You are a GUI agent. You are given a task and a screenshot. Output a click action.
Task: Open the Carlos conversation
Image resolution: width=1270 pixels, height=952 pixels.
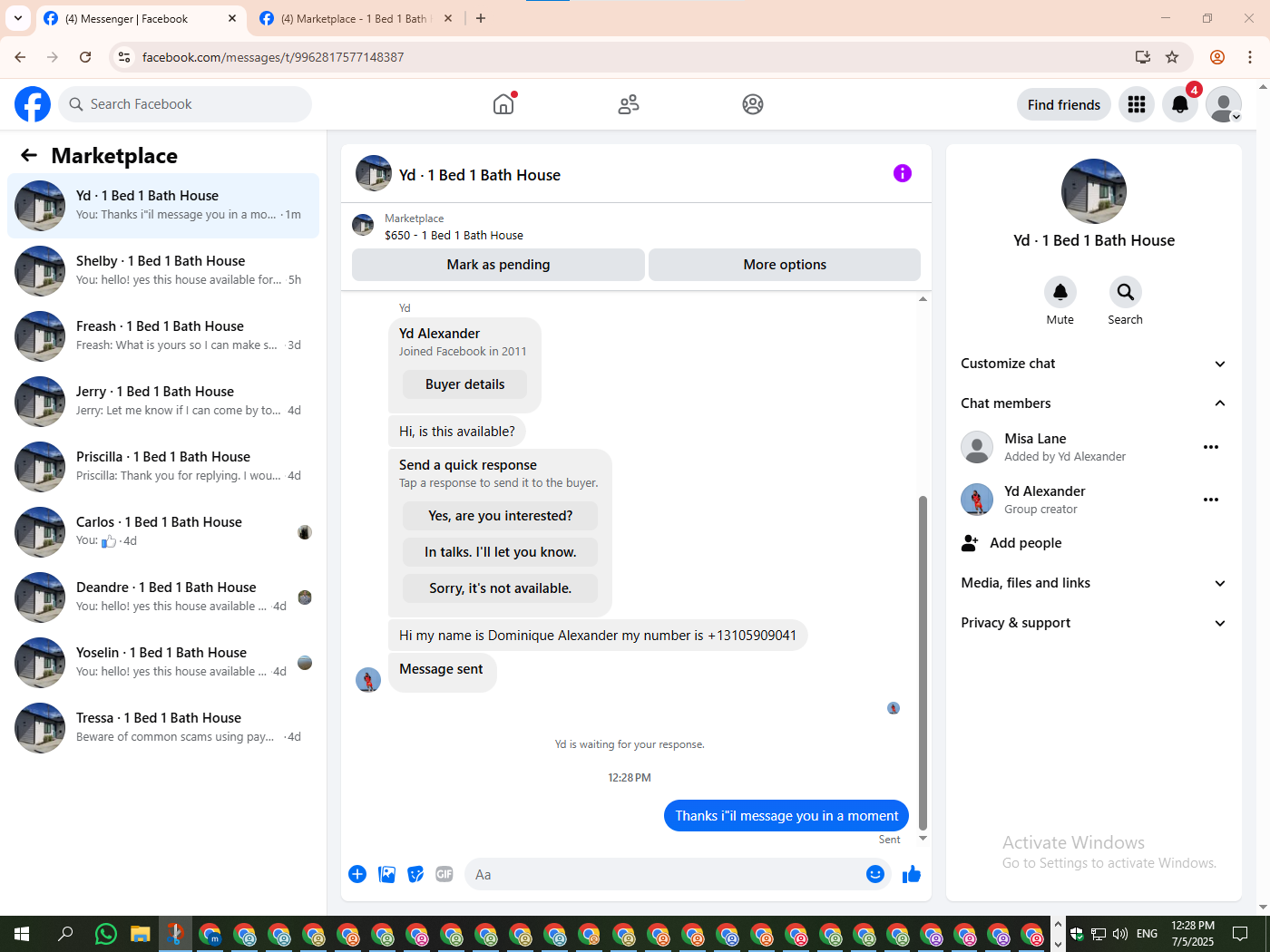pyautogui.click(x=163, y=532)
